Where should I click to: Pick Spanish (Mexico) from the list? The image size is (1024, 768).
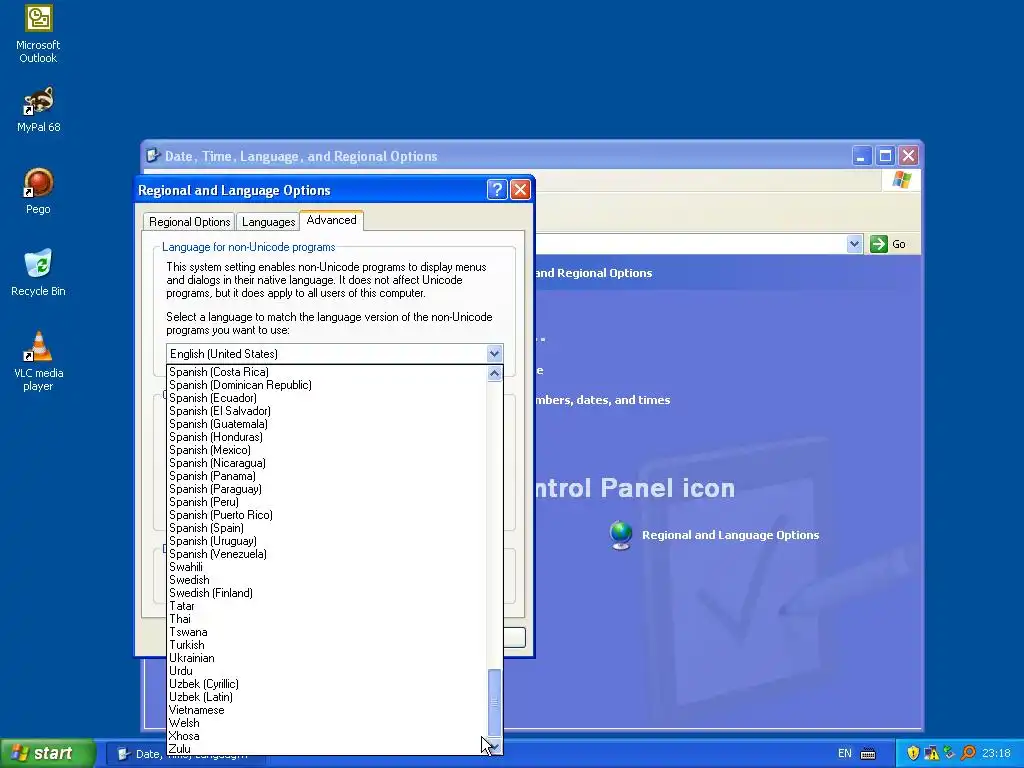[327, 451]
